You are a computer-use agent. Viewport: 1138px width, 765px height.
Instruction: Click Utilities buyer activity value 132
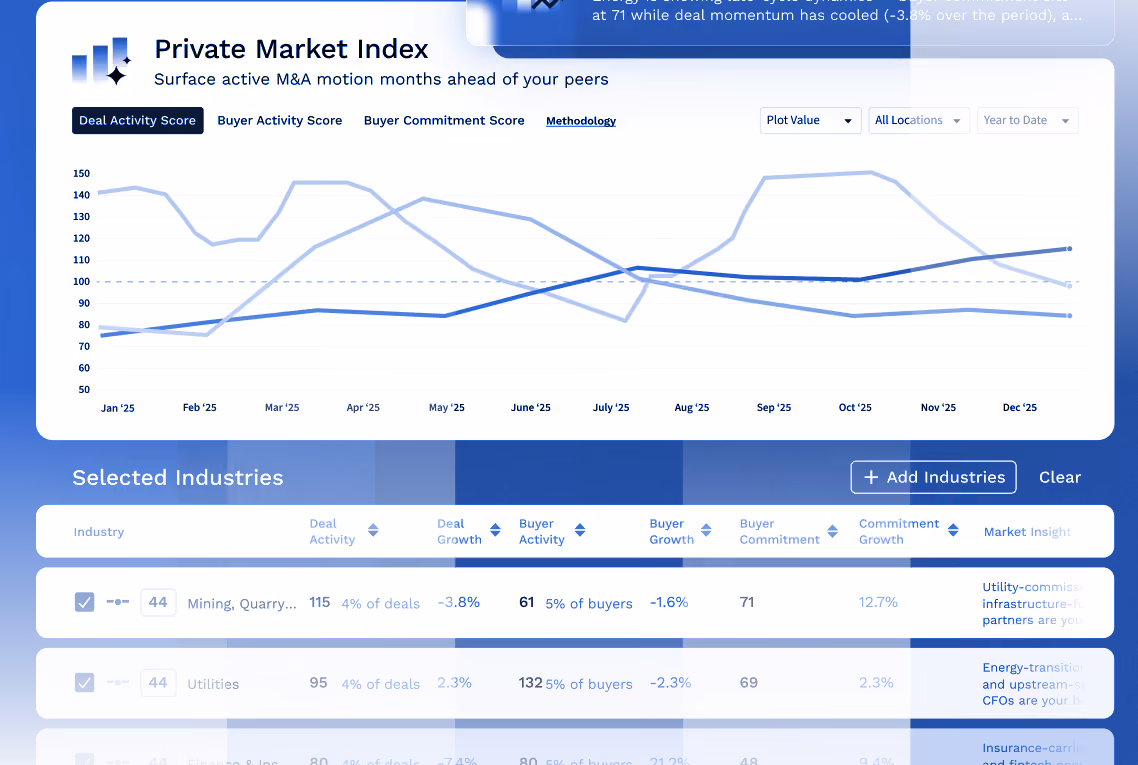[x=531, y=683]
